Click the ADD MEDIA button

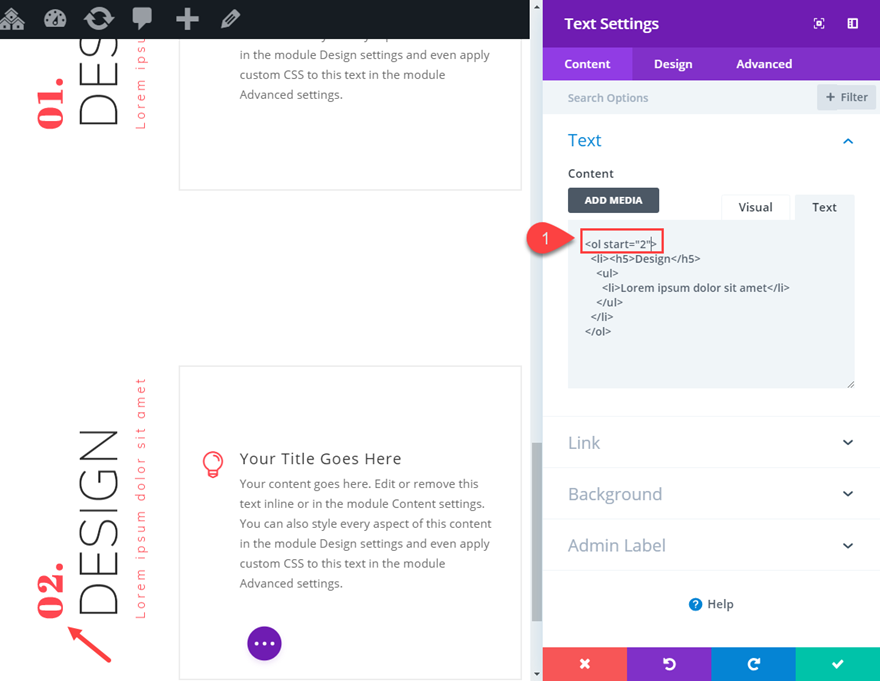pos(613,200)
